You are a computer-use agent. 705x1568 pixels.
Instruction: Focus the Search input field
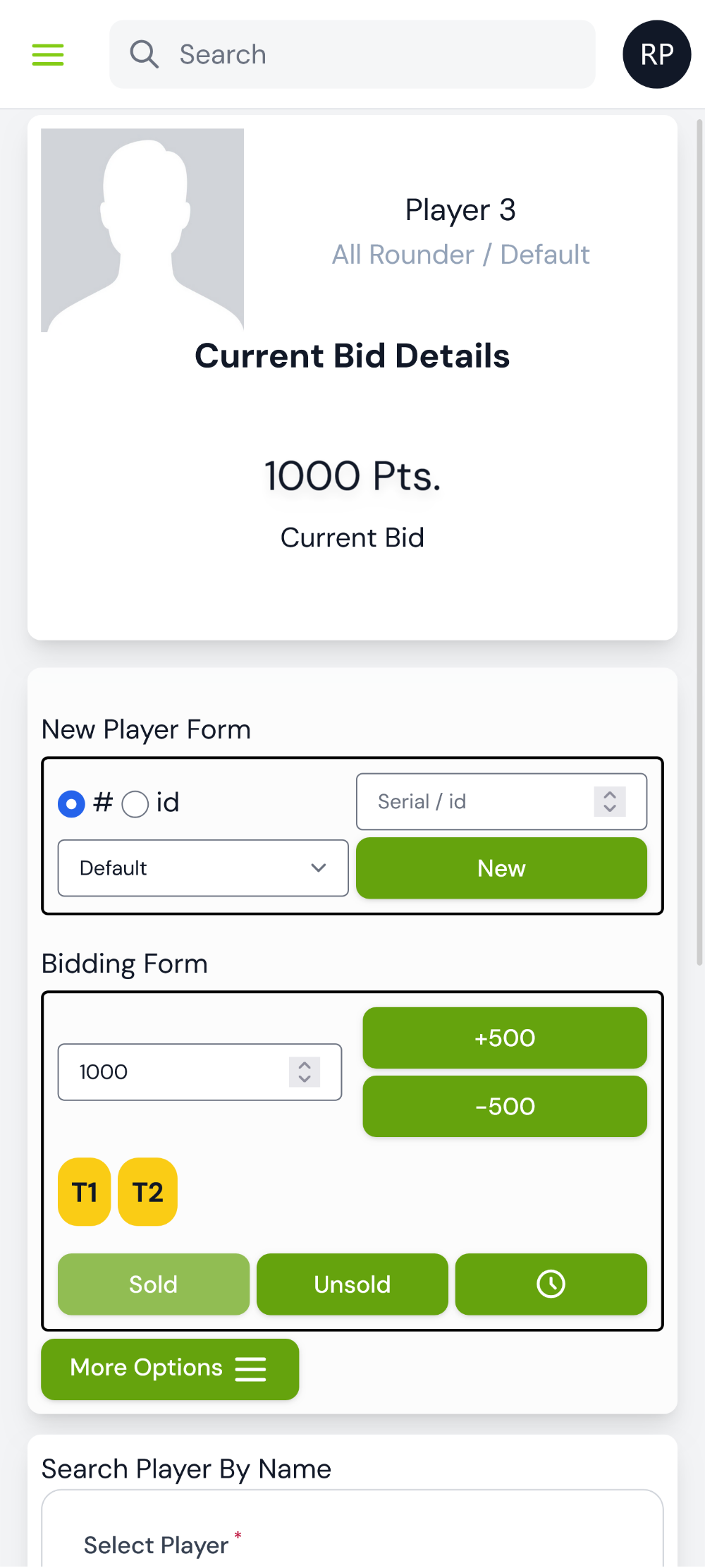(352, 54)
